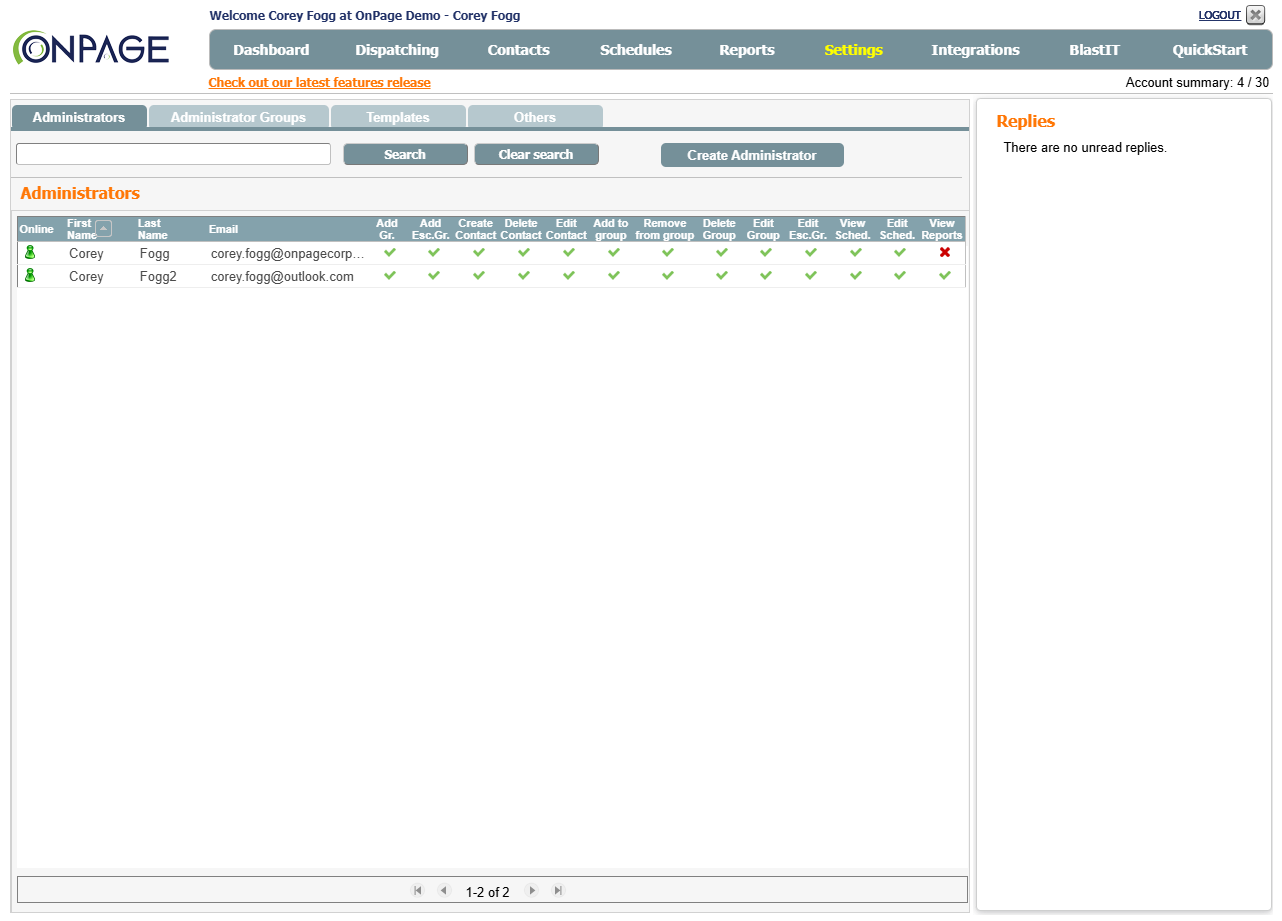Click the previous-page arrow icon
This screenshot has height=921, width=1282.
[x=444, y=890]
